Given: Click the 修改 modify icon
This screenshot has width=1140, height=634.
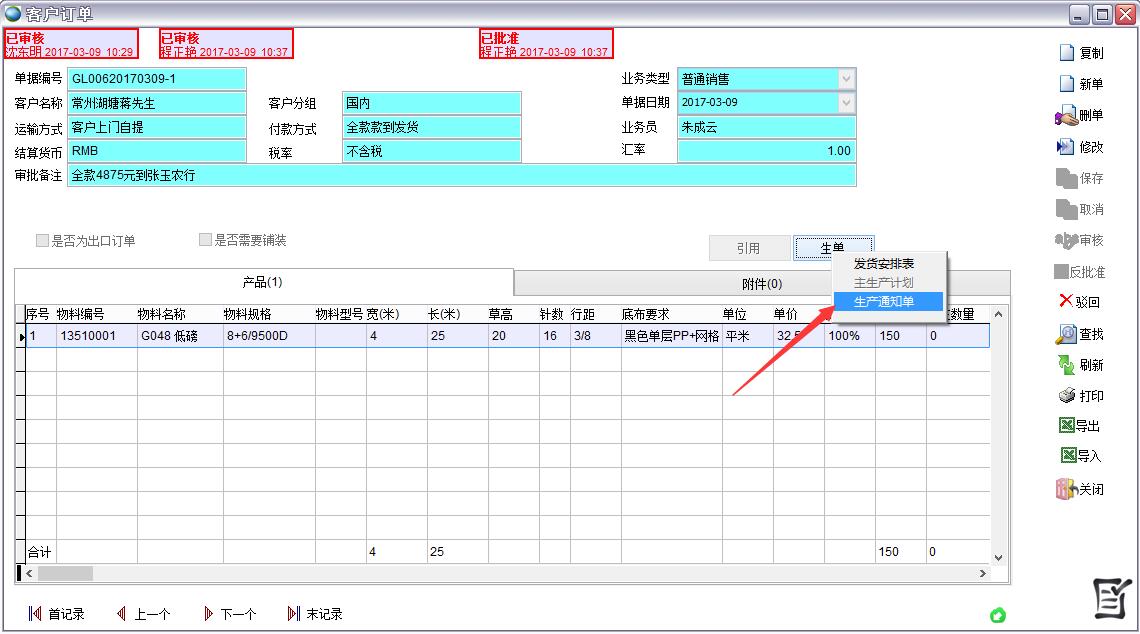Looking at the screenshot, I should click(x=1085, y=145).
